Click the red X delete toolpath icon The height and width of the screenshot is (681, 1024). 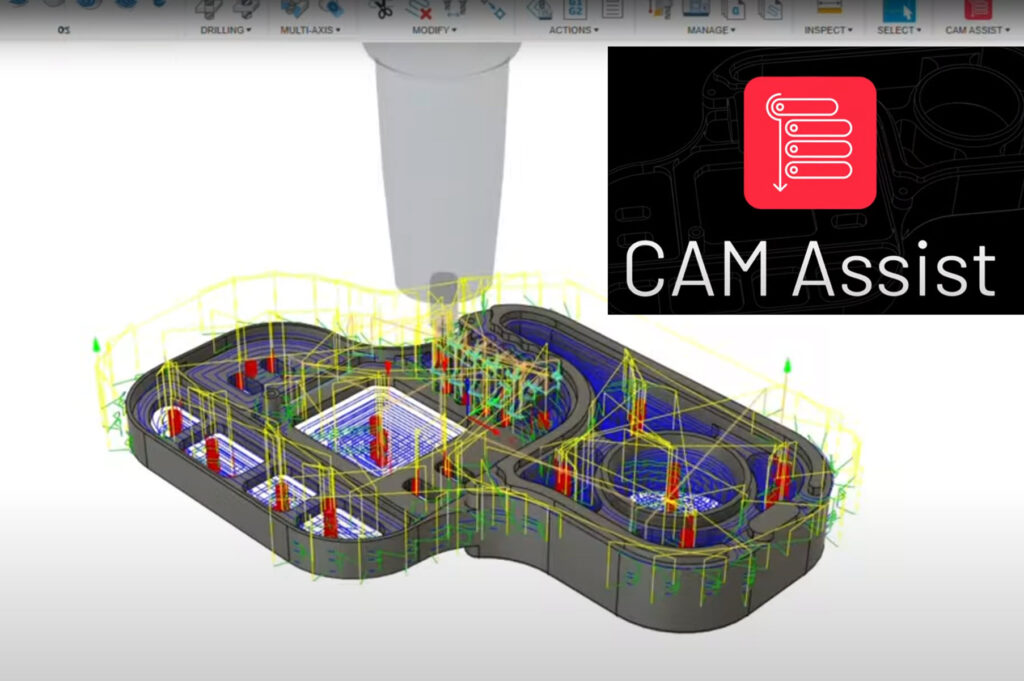click(420, 9)
